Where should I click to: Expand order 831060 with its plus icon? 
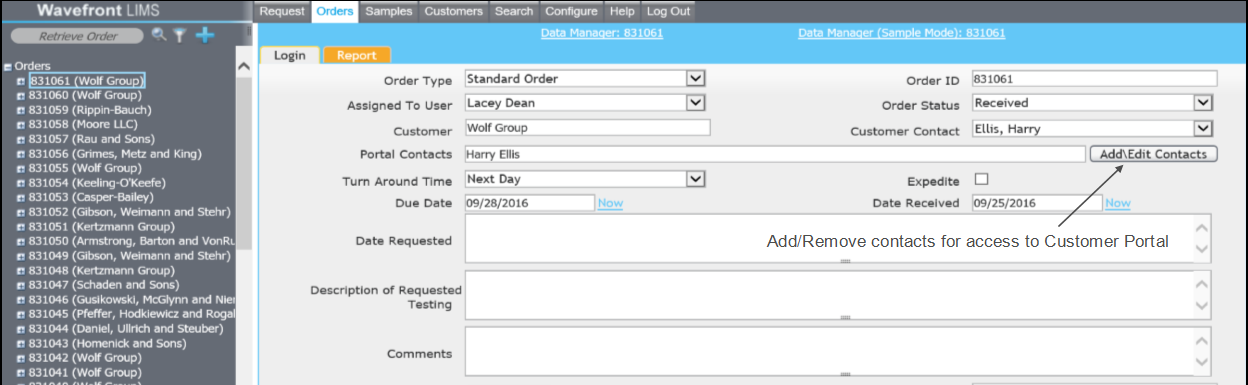21,96
